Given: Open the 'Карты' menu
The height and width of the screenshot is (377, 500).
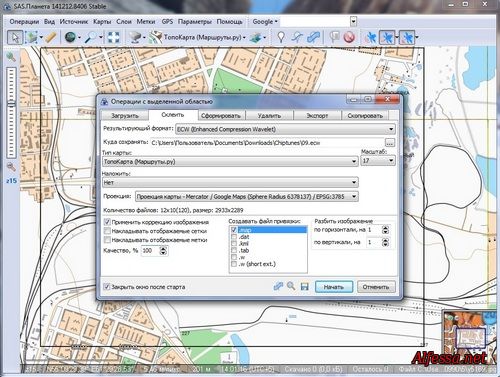Looking at the screenshot, I should (x=102, y=22).
